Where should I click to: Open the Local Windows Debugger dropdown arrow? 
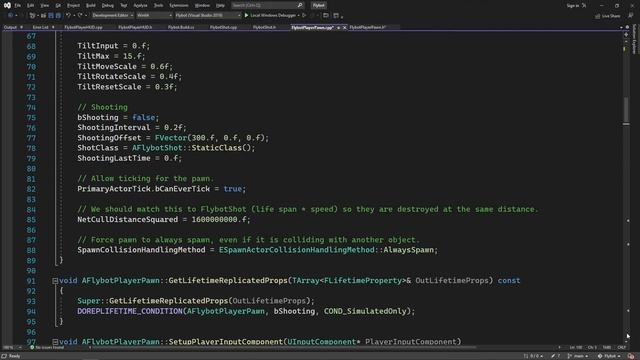pyautogui.click(x=299, y=16)
